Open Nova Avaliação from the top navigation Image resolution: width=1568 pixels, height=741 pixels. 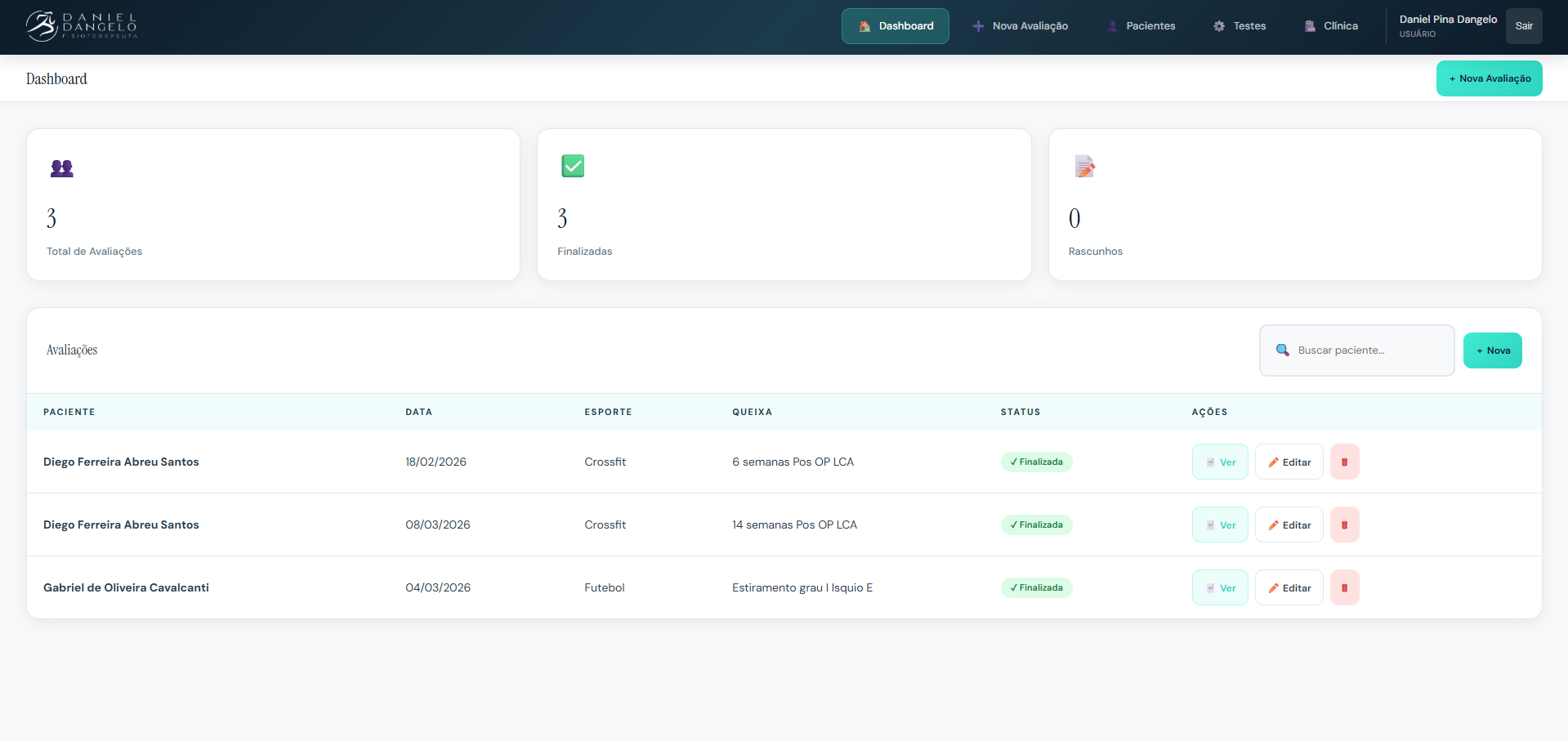coord(1020,26)
